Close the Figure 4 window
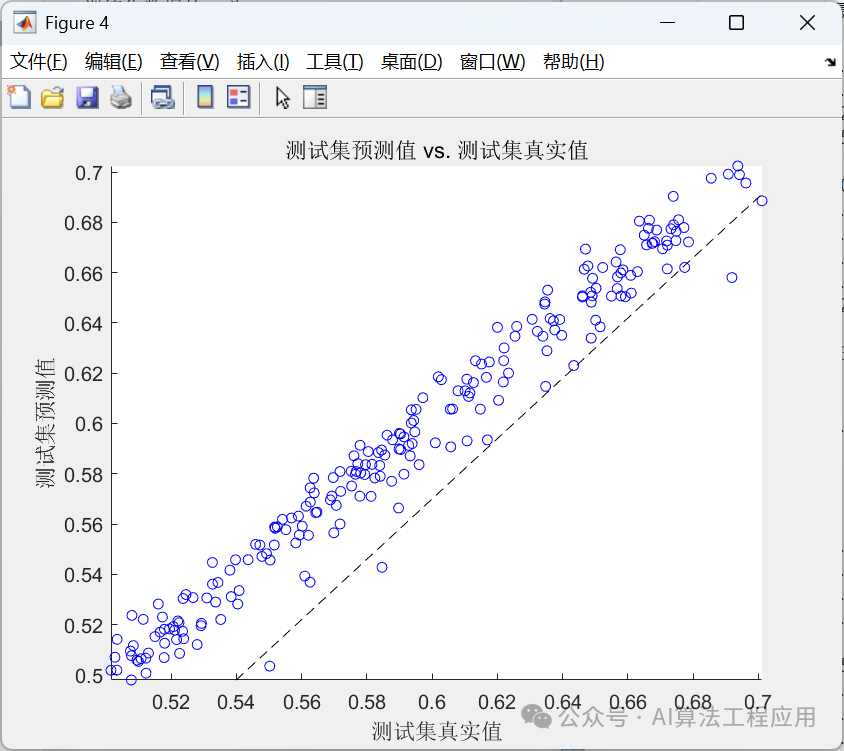Viewport: 844px width, 751px height. 807,23
